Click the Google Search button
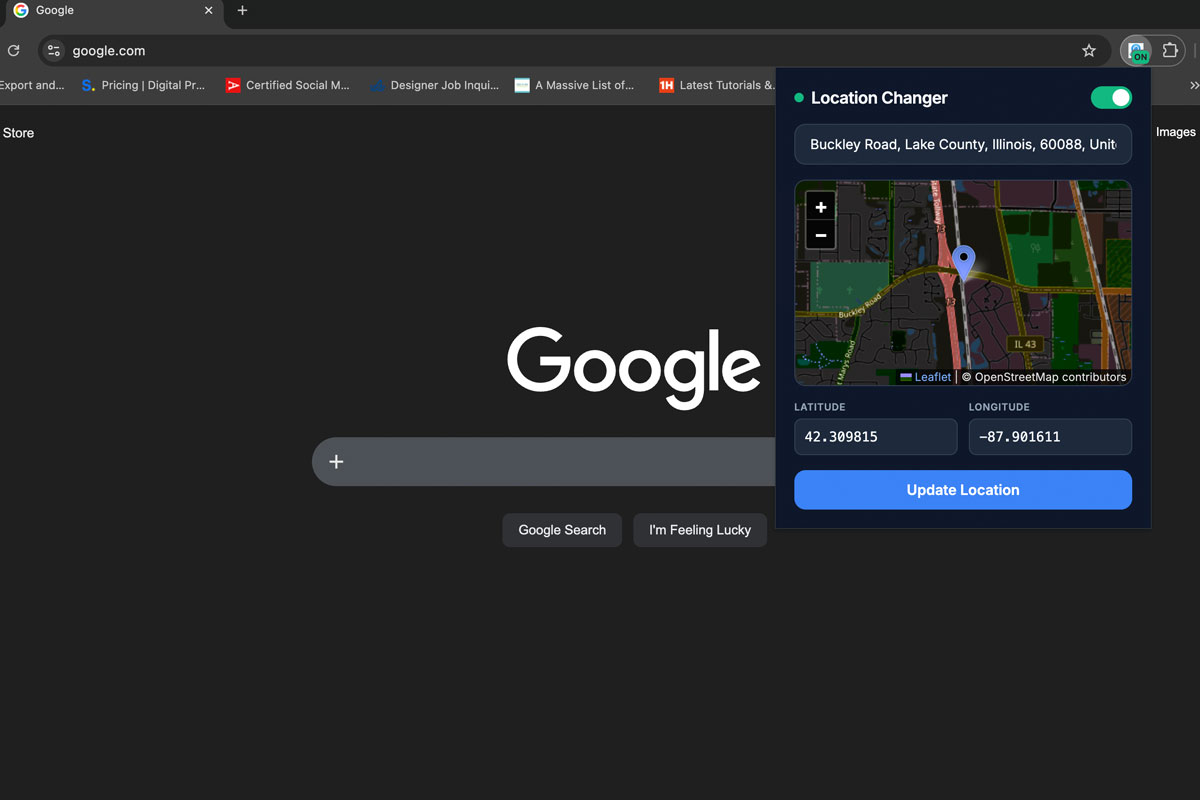The height and width of the screenshot is (800, 1200). (562, 529)
